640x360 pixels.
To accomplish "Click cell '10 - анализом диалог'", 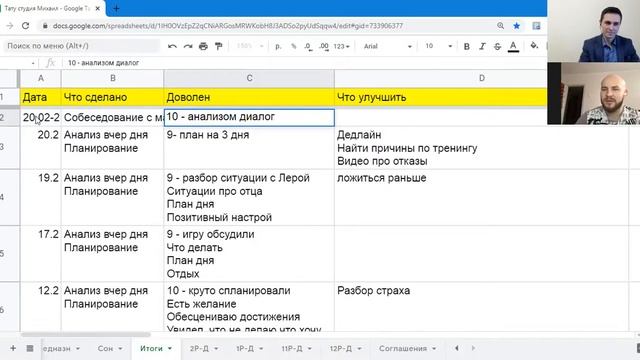I will click(249, 117).
